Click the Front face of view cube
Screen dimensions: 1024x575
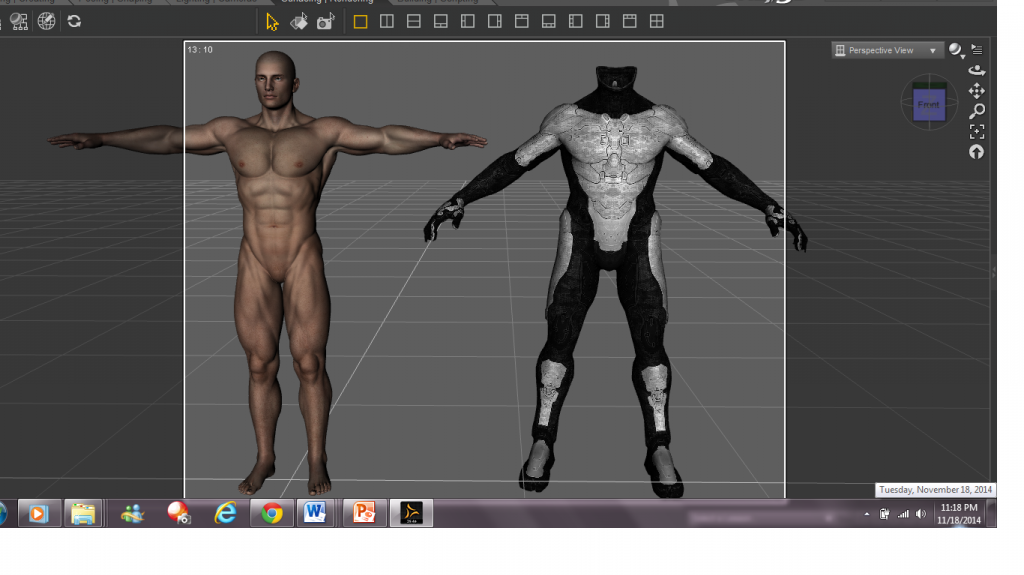929,105
